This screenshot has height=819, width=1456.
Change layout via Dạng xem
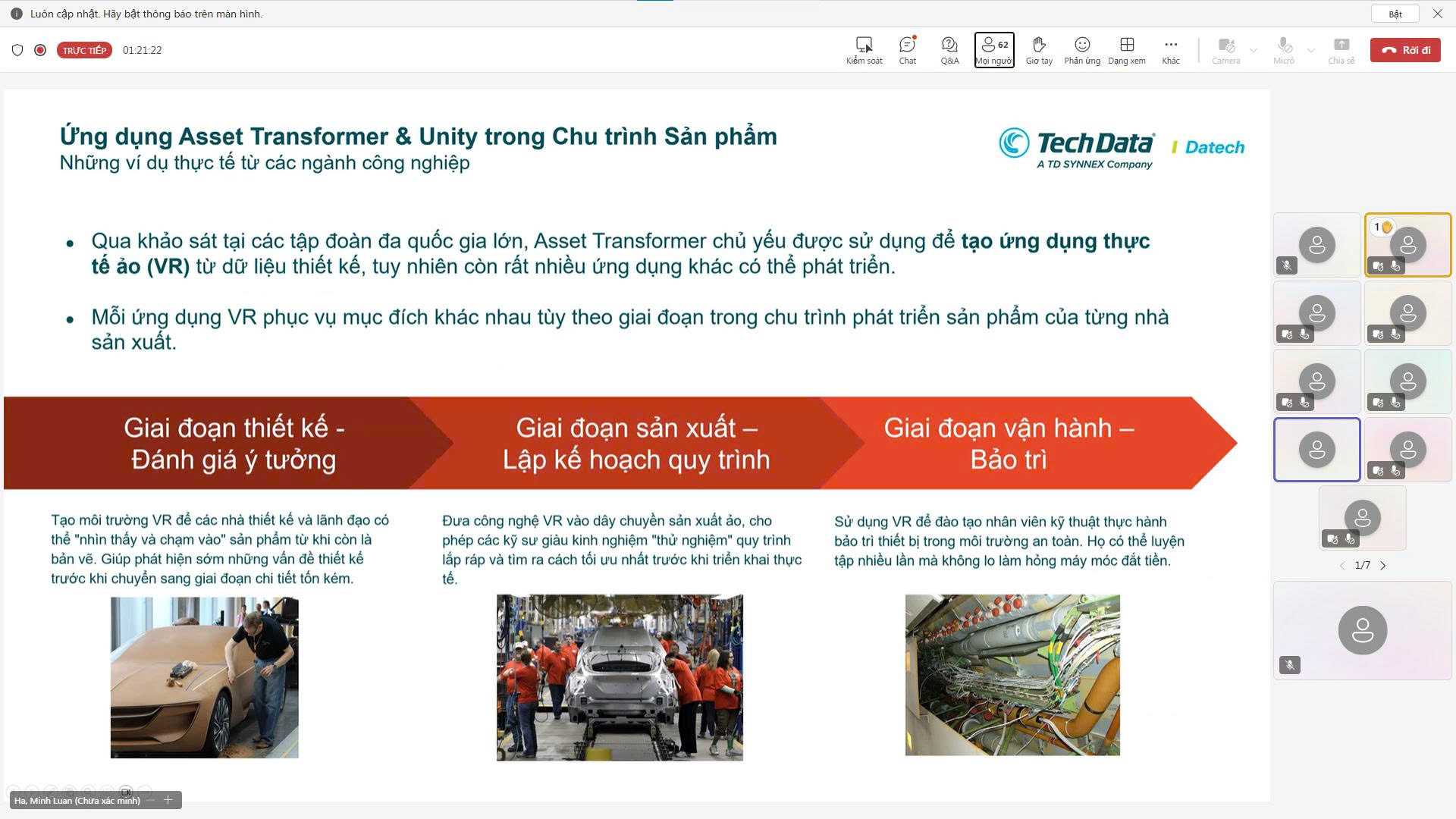pos(1127,50)
